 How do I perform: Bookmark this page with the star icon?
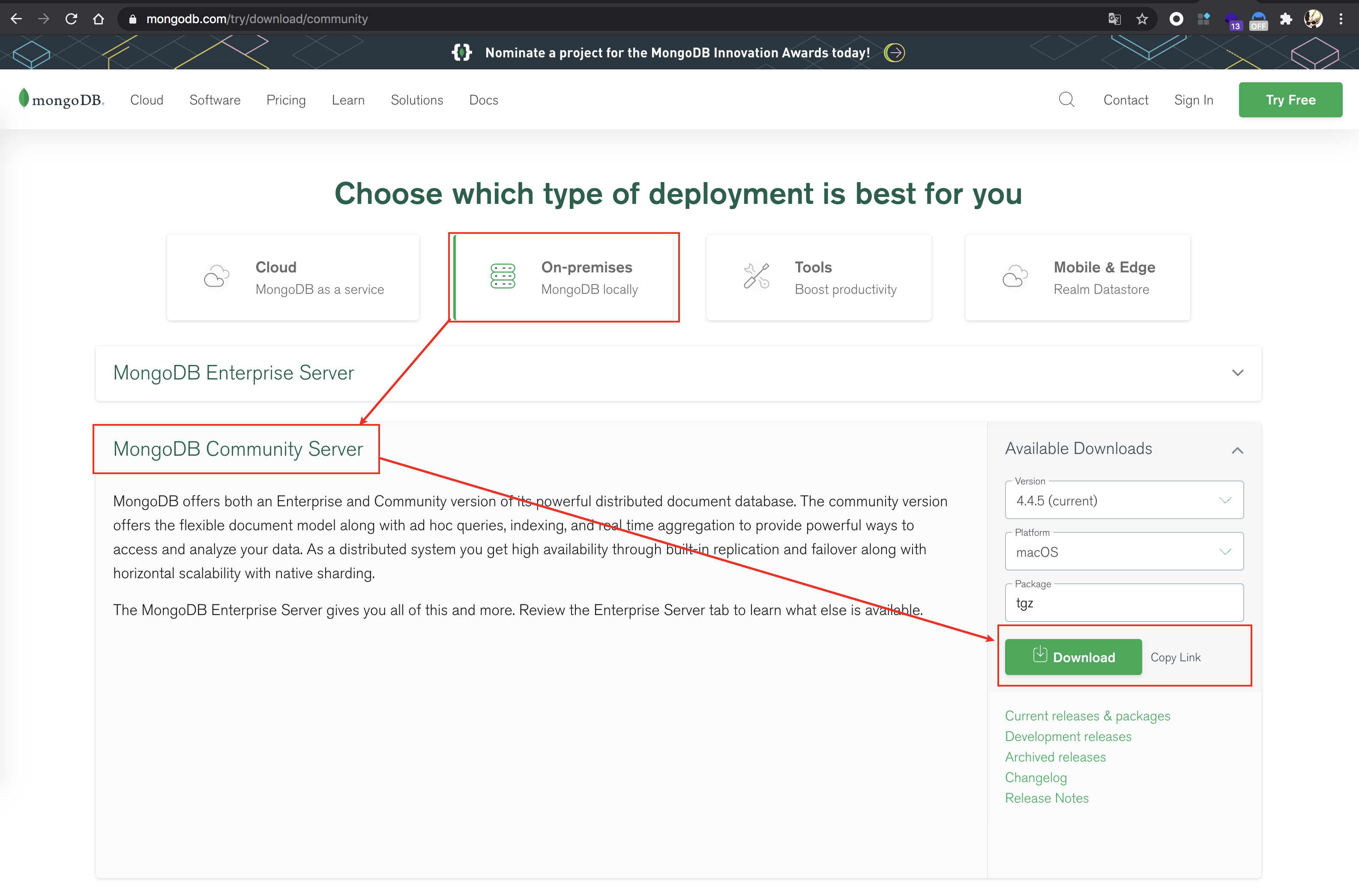pyautogui.click(x=1142, y=19)
